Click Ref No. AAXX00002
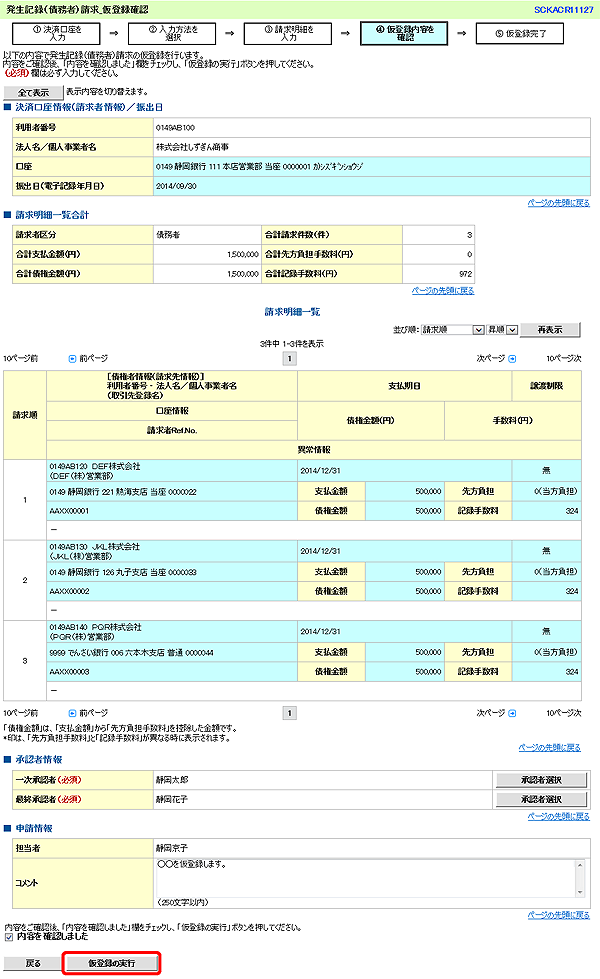The height and width of the screenshot is (979, 600). [69, 591]
